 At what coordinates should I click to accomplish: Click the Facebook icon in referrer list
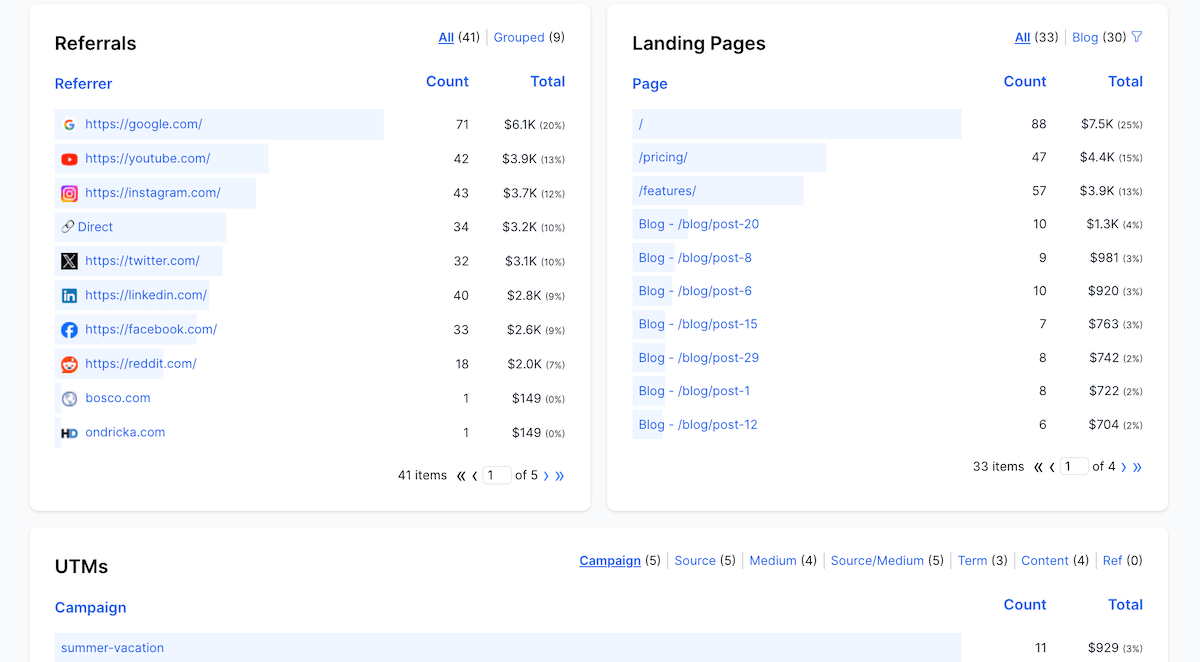pos(69,330)
